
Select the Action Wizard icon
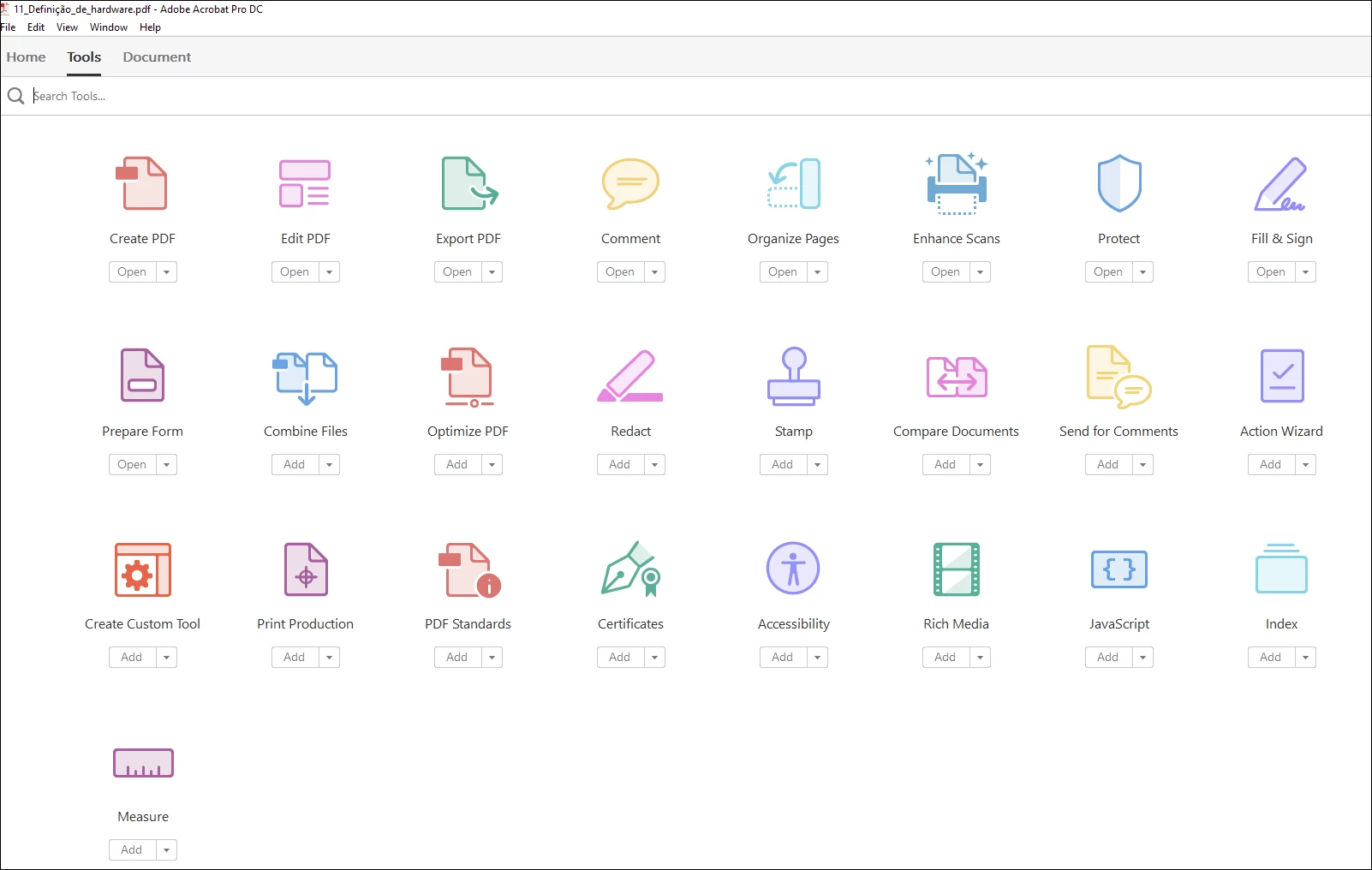(x=1282, y=376)
